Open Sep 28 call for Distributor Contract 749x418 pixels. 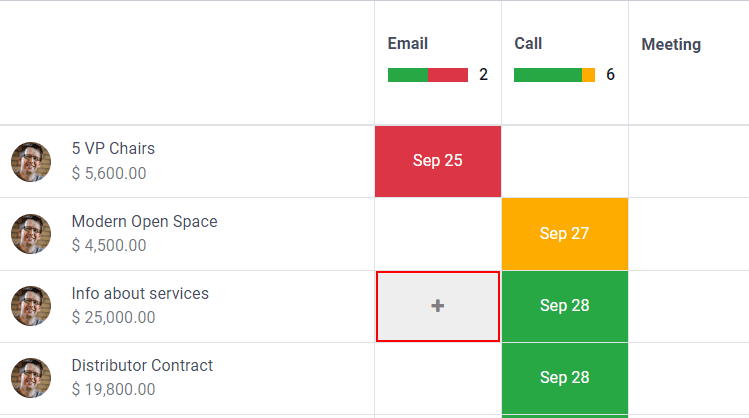[565, 378]
